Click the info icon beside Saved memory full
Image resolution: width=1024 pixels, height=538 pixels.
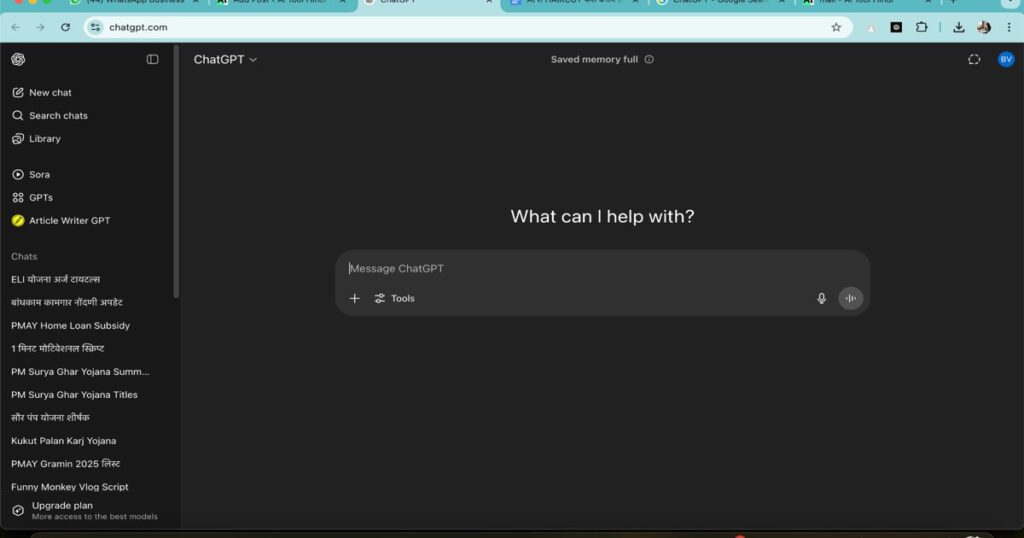649,59
